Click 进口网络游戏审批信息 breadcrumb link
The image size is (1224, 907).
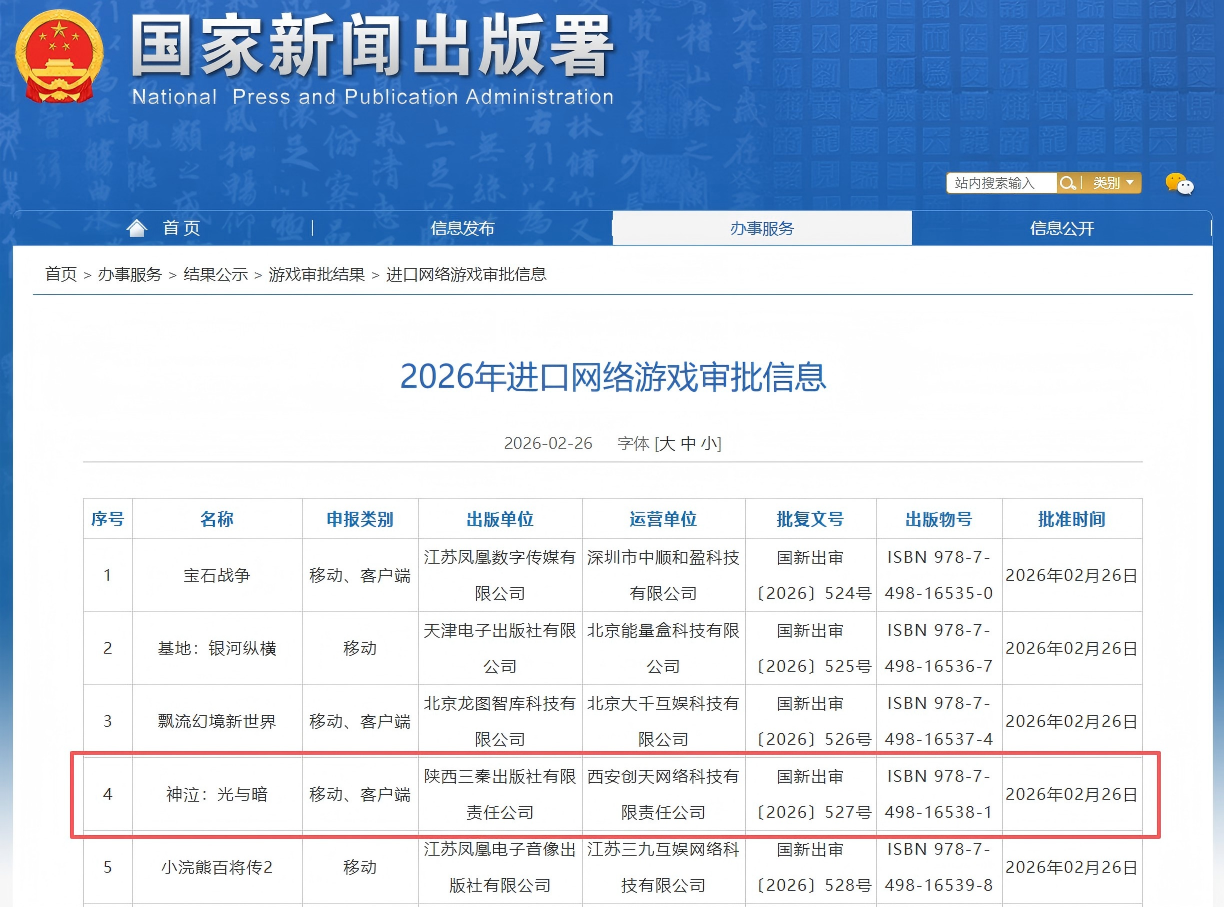[466, 274]
